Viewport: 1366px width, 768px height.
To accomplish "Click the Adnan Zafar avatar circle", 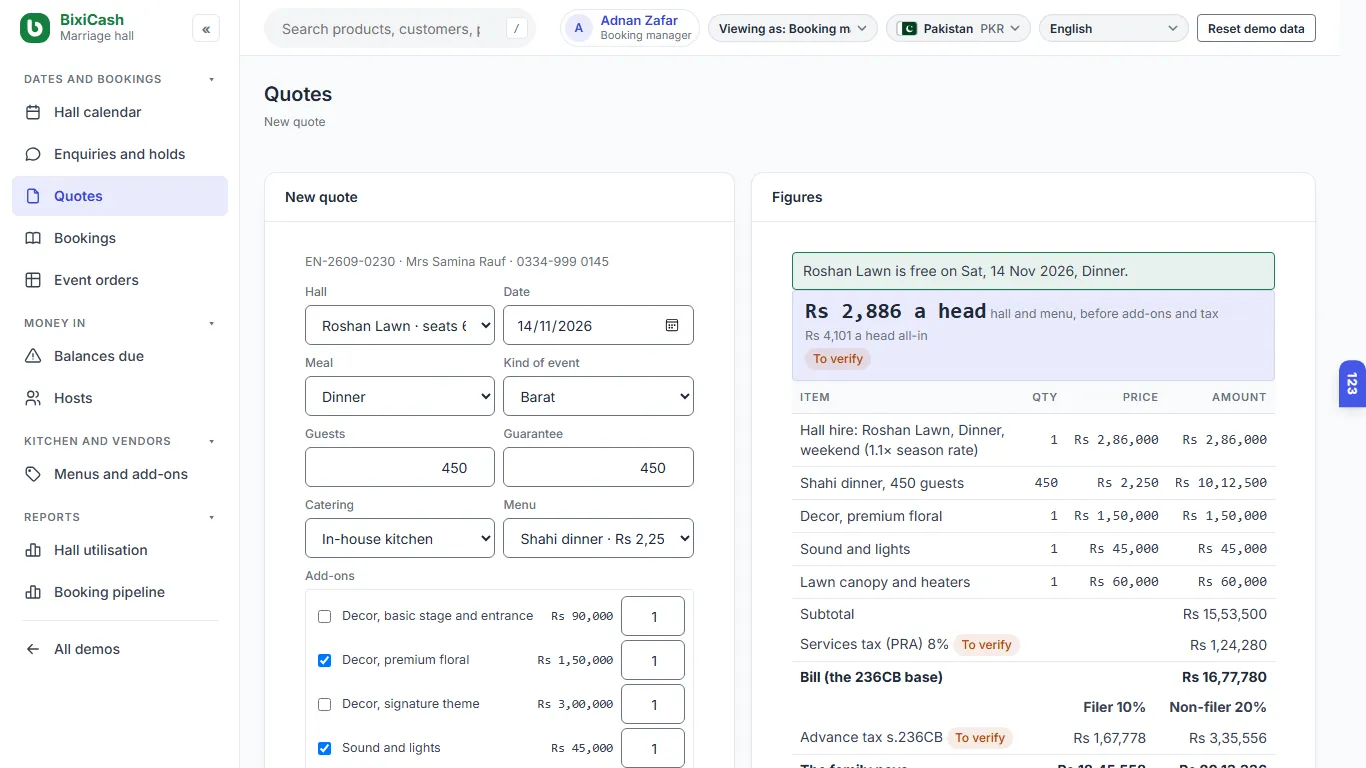I will pyautogui.click(x=579, y=28).
